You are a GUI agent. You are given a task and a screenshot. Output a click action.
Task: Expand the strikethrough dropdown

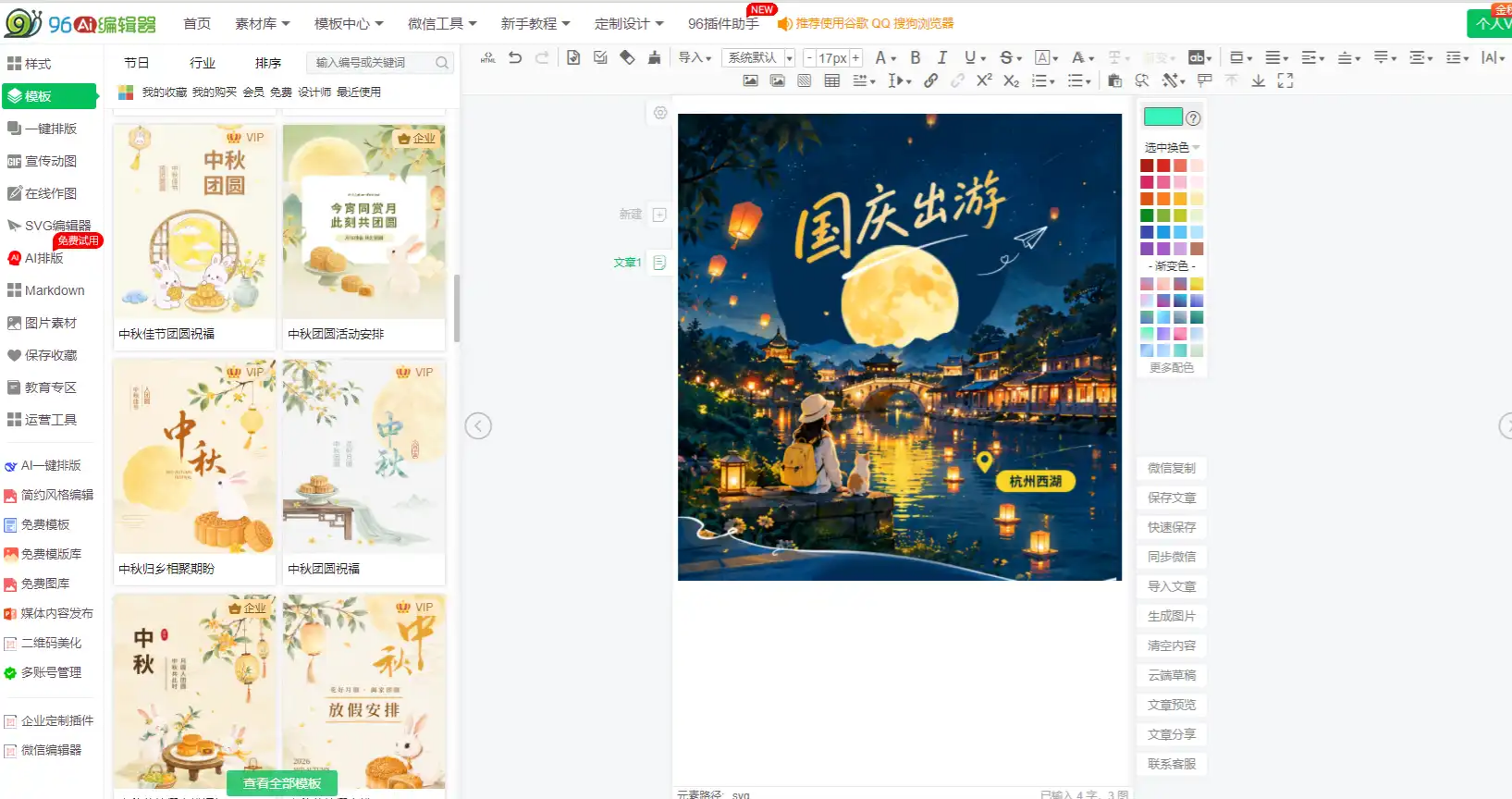click(1019, 58)
